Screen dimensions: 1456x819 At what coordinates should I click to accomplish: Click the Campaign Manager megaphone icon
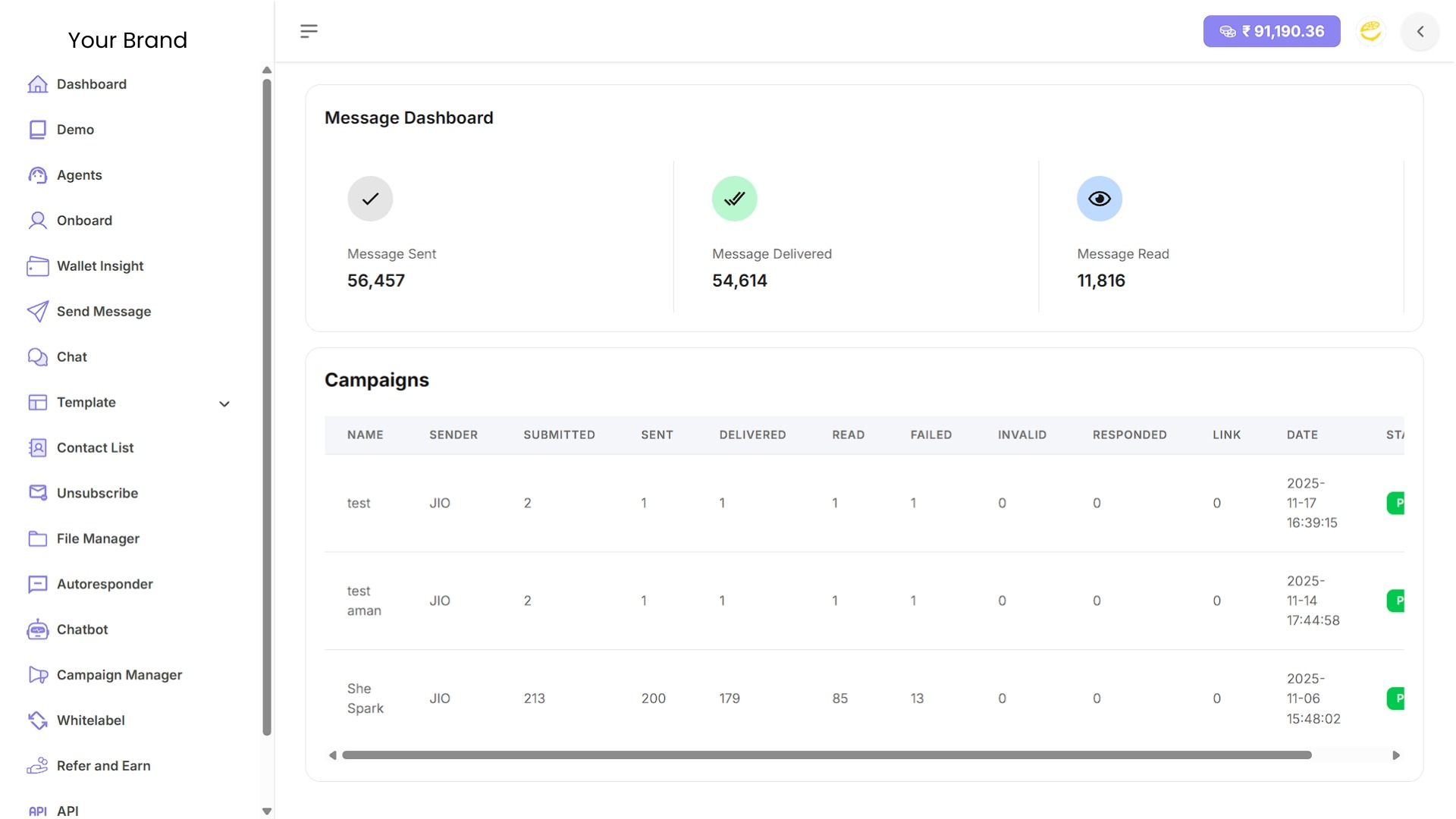click(x=37, y=675)
